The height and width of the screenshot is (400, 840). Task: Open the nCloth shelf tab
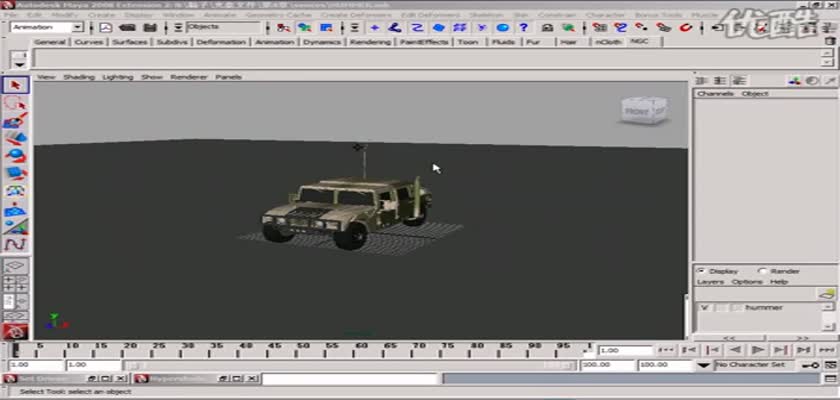coord(609,42)
